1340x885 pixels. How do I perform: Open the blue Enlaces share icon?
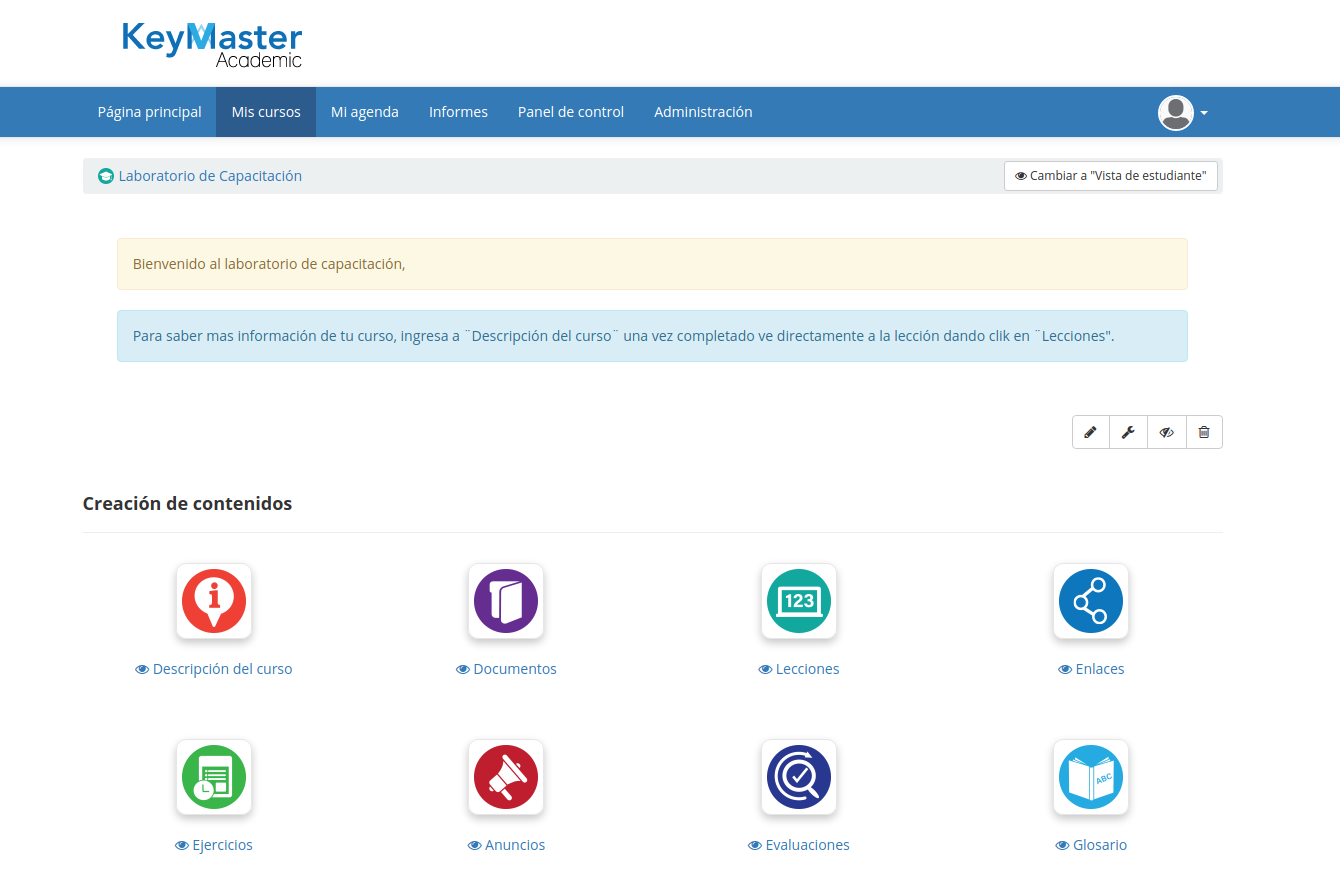coord(1090,601)
